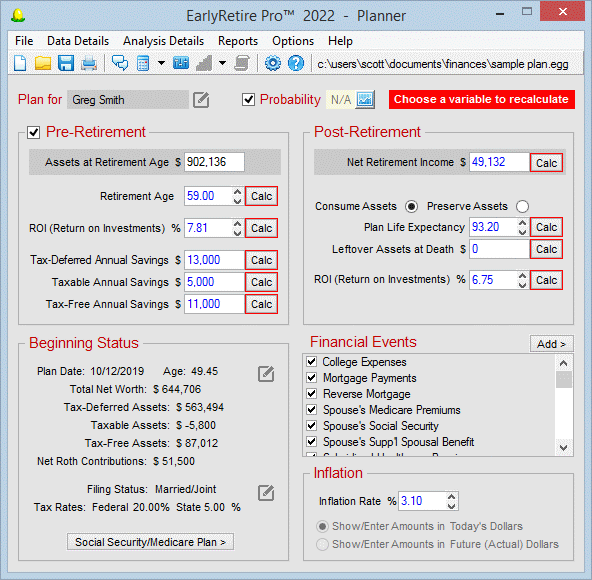Click the Tax-Deferred Annual Savings field

pyautogui.click(x=214, y=260)
